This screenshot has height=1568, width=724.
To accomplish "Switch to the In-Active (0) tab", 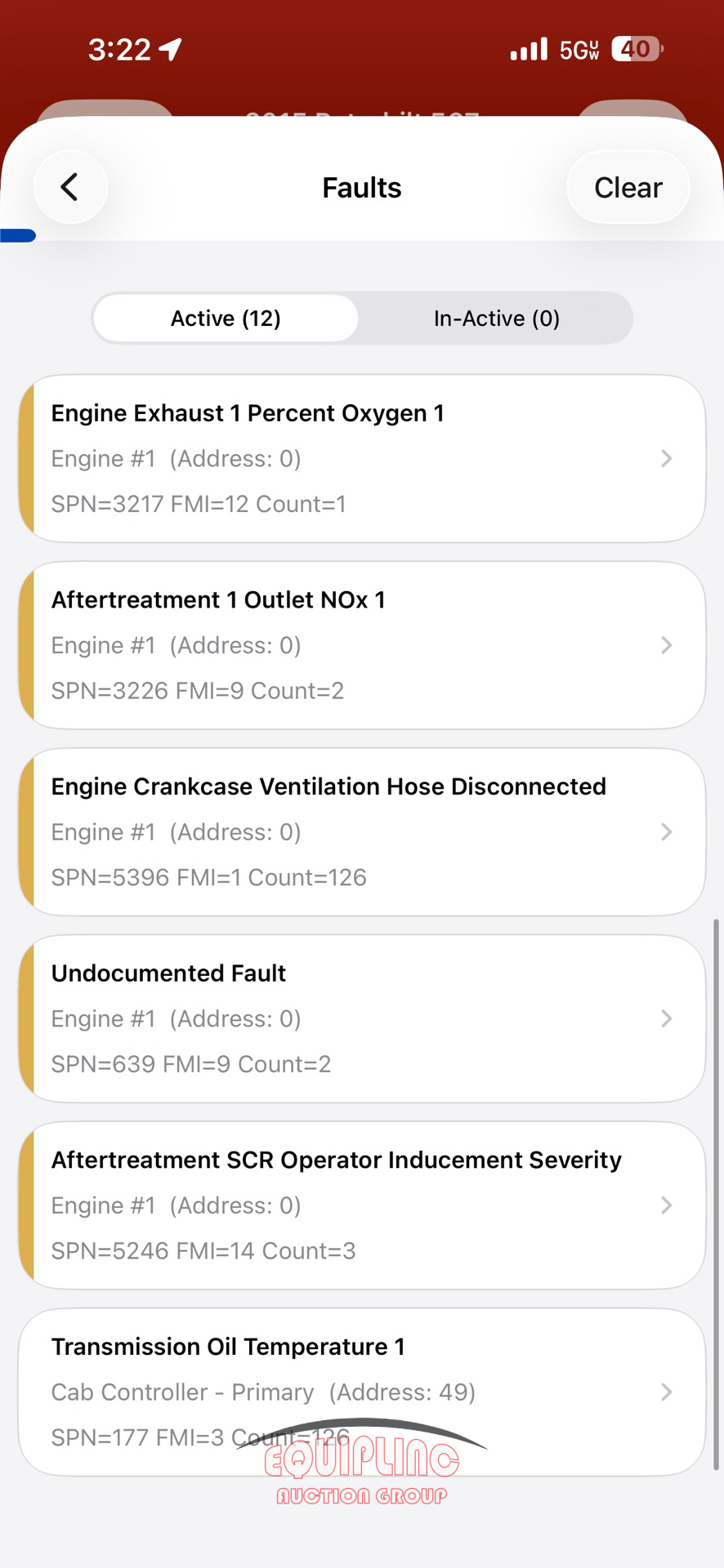I will click(x=496, y=318).
